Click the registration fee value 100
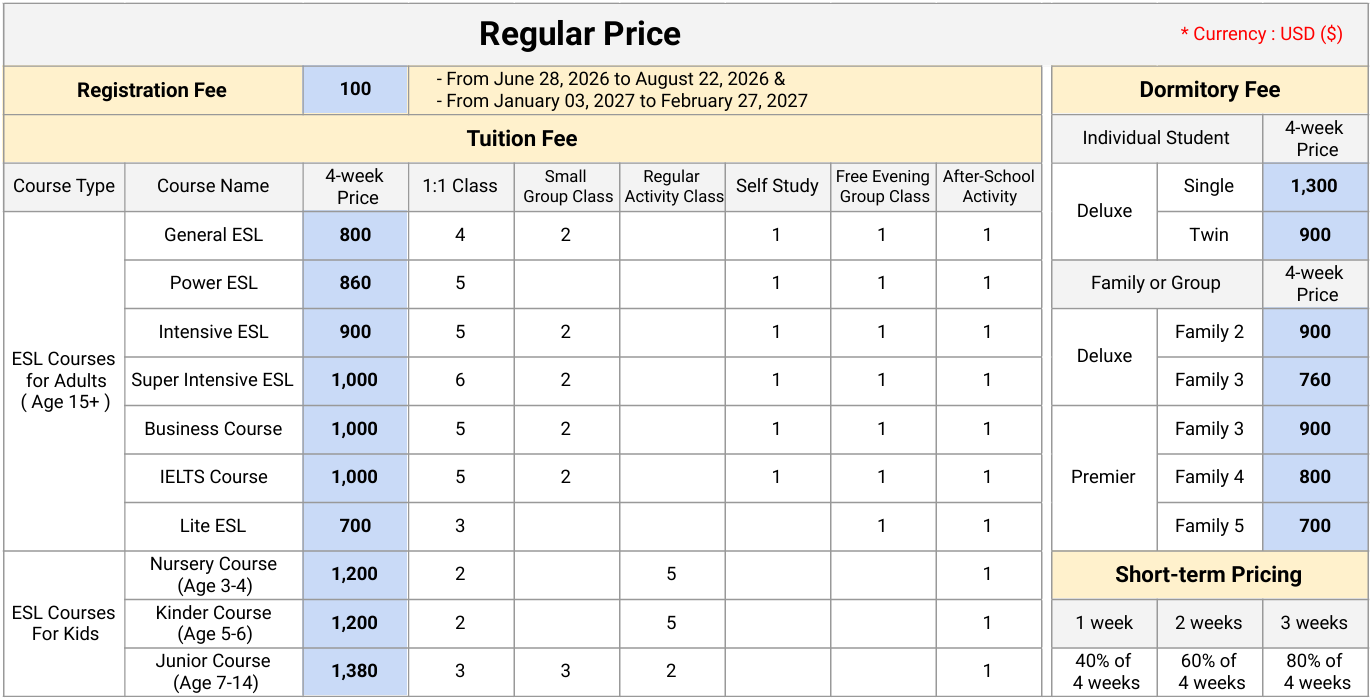This screenshot has height=700, width=1372. click(x=355, y=90)
